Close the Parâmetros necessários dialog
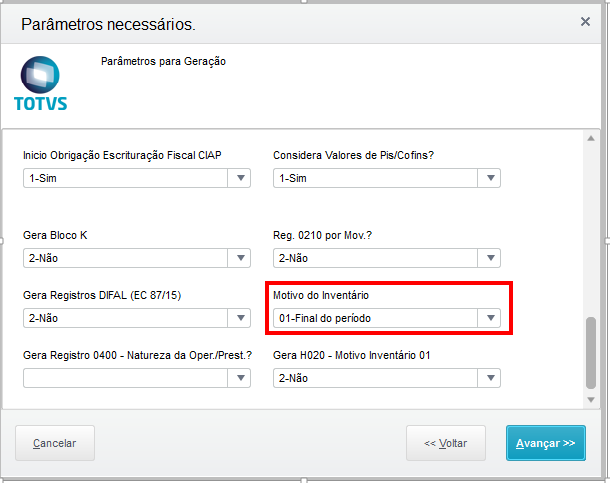This screenshot has height=483, width=610. click(x=585, y=21)
